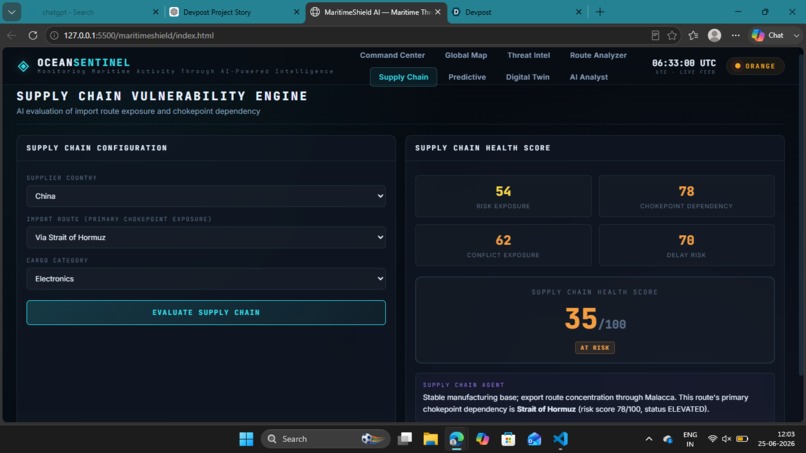Open the taskbar clock and date
Viewport: 806px width, 453px height.
coord(776,439)
